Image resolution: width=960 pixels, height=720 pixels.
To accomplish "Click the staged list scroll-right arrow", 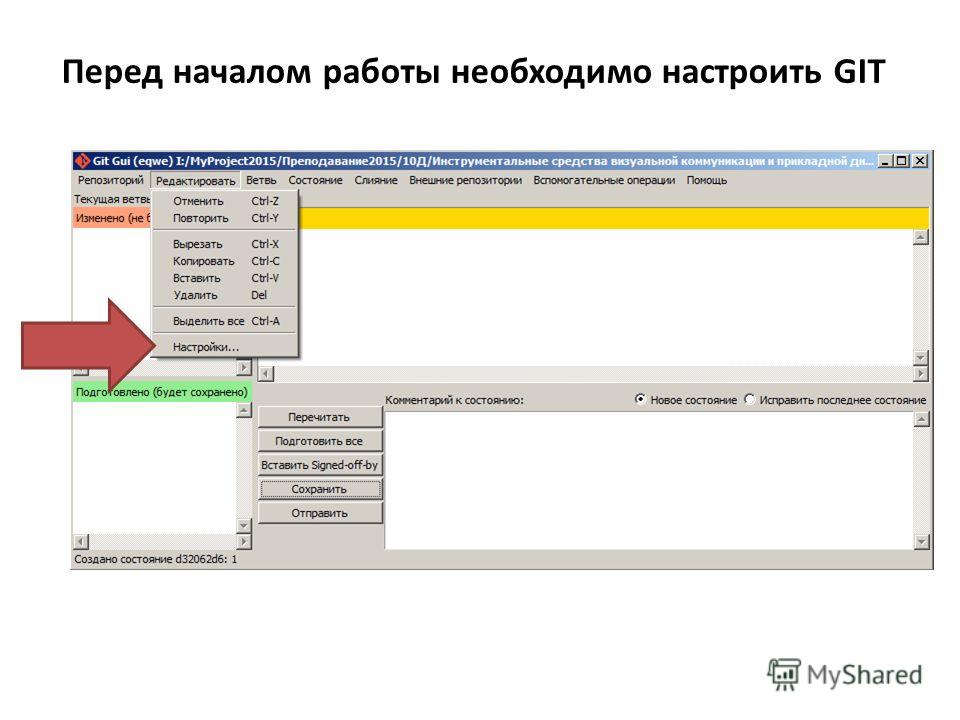I will pos(244,542).
